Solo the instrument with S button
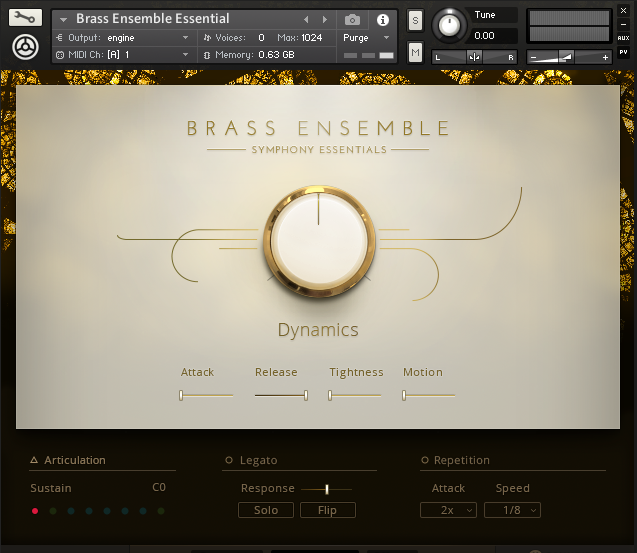 [415, 20]
